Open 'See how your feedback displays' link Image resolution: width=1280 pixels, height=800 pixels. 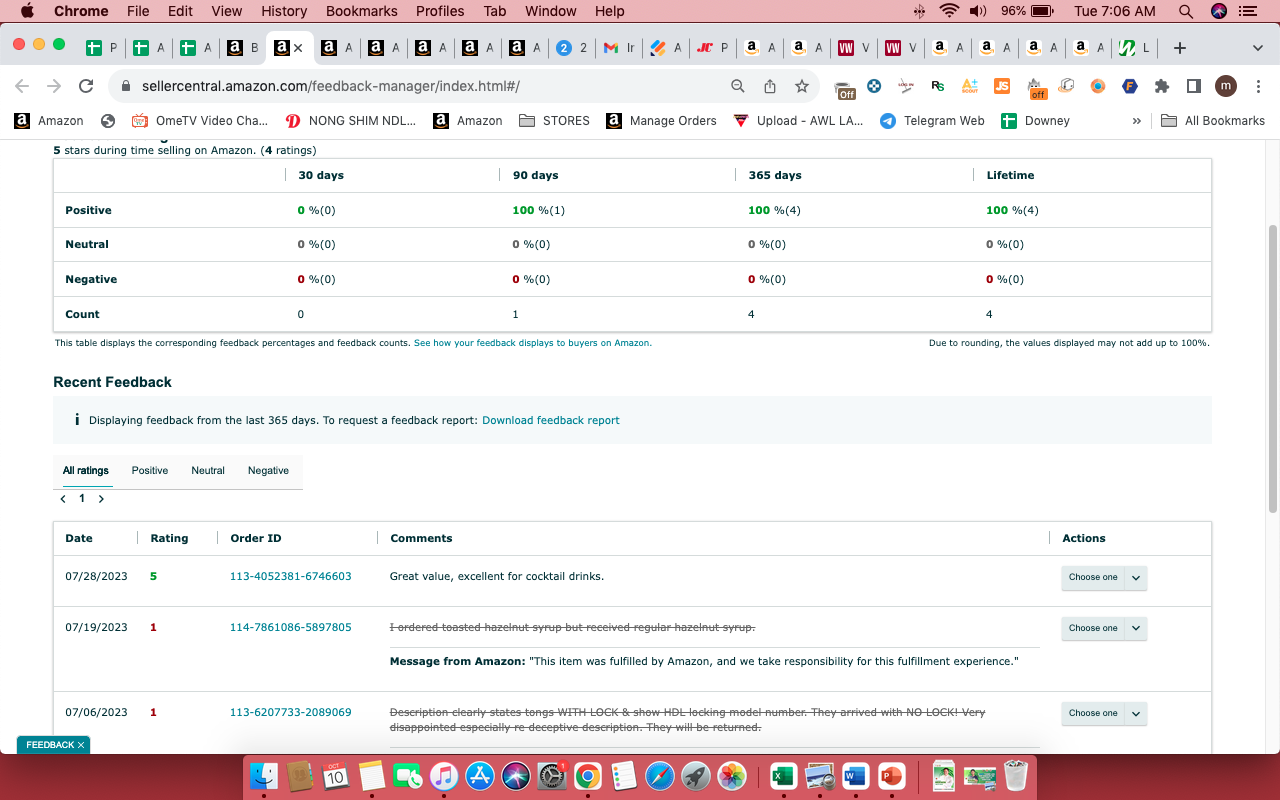coord(533,343)
